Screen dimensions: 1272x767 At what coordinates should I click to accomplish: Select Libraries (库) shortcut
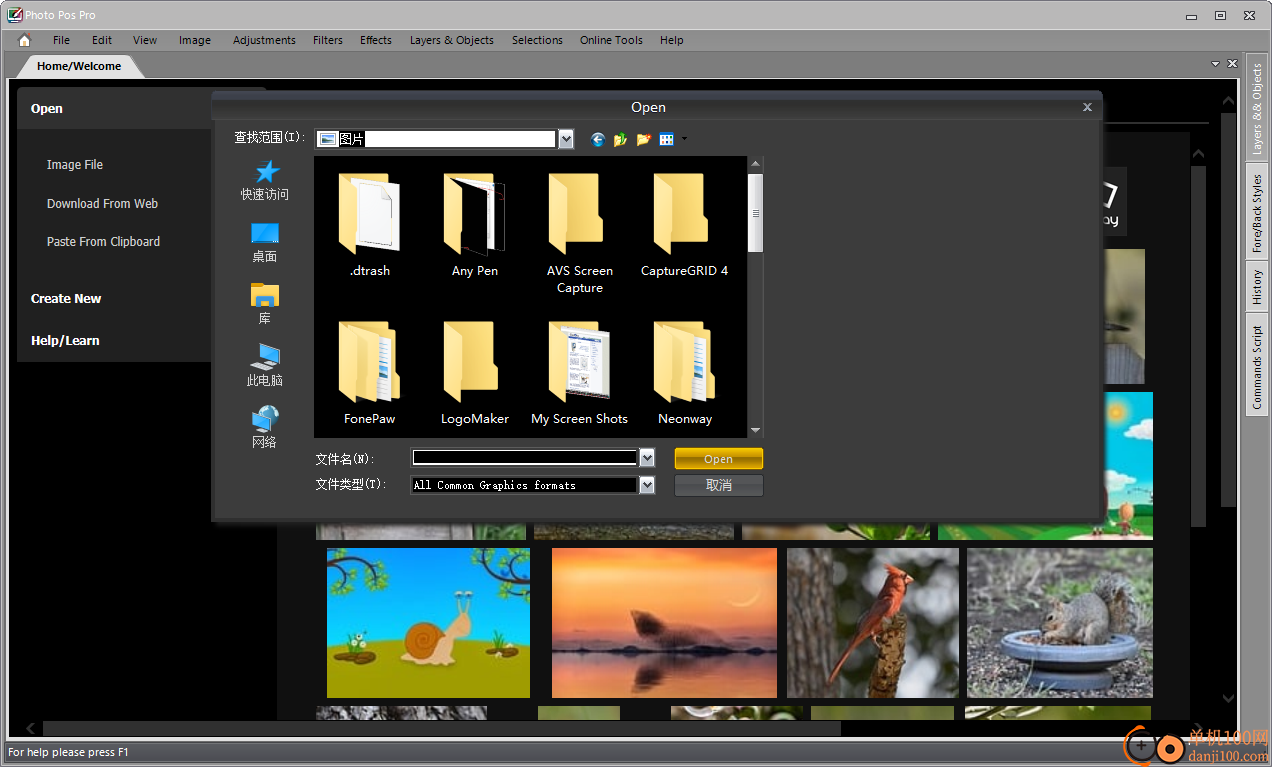tap(265, 305)
